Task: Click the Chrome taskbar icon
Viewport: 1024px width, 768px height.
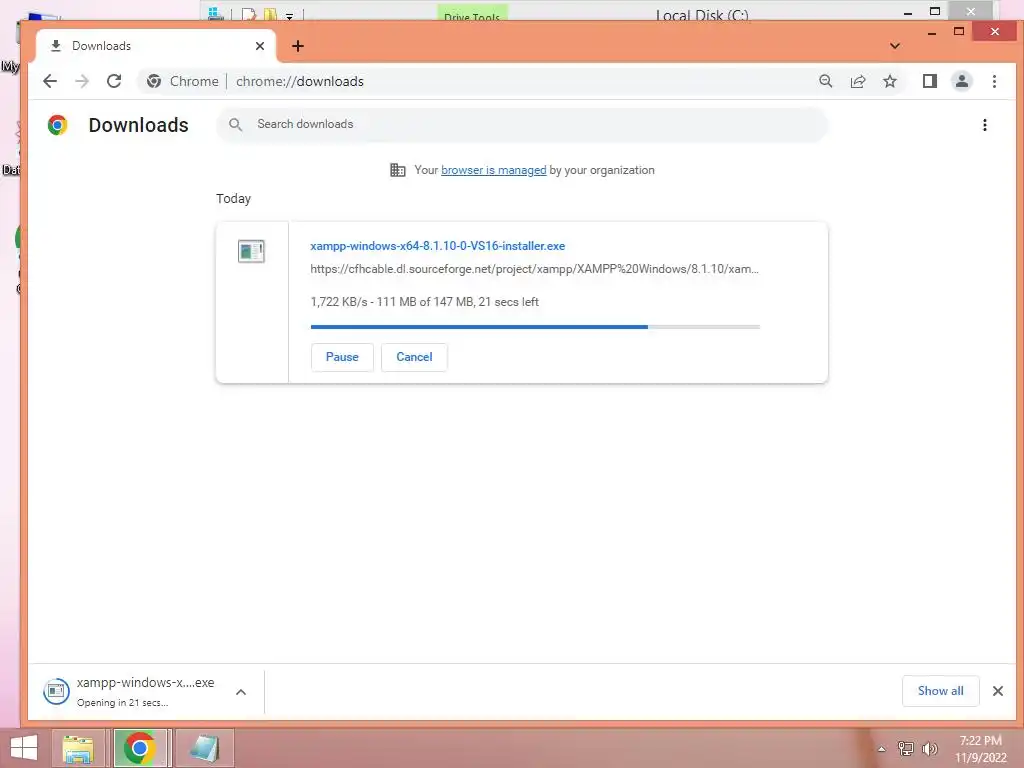Action: pos(139,748)
